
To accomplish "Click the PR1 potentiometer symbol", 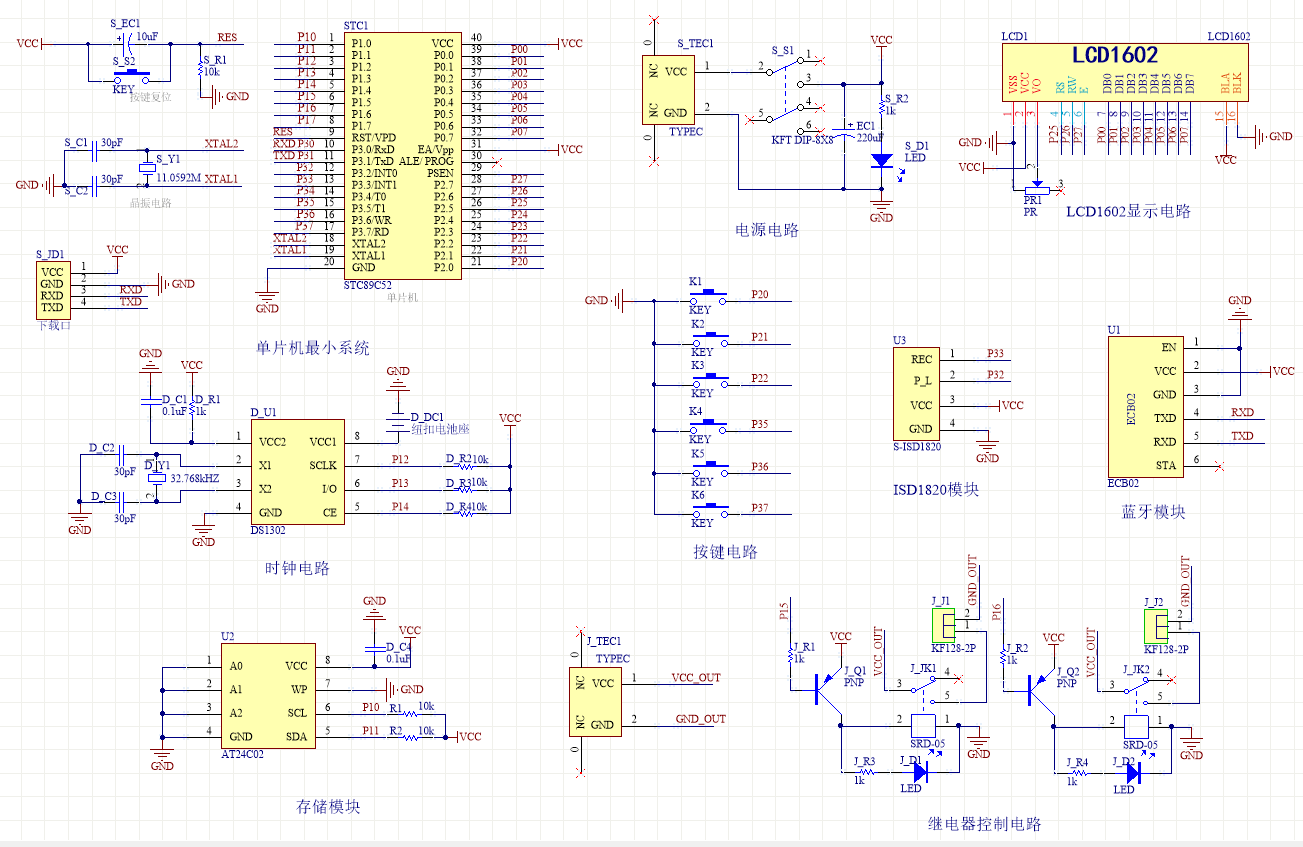I will click(1036, 187).
